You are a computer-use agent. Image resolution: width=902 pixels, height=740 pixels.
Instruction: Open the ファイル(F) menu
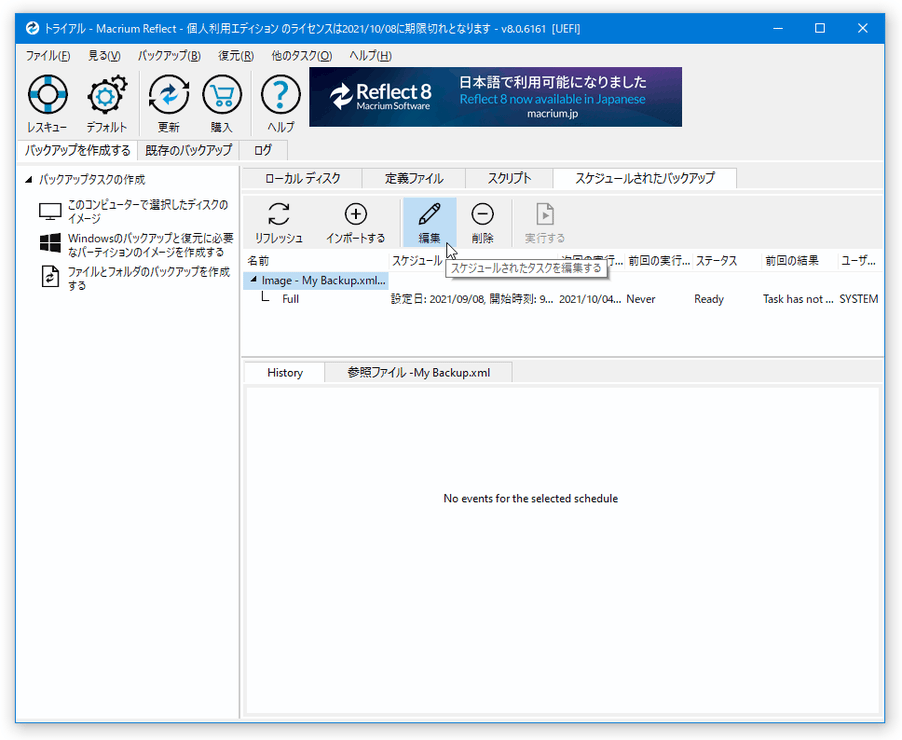point(48,56)
